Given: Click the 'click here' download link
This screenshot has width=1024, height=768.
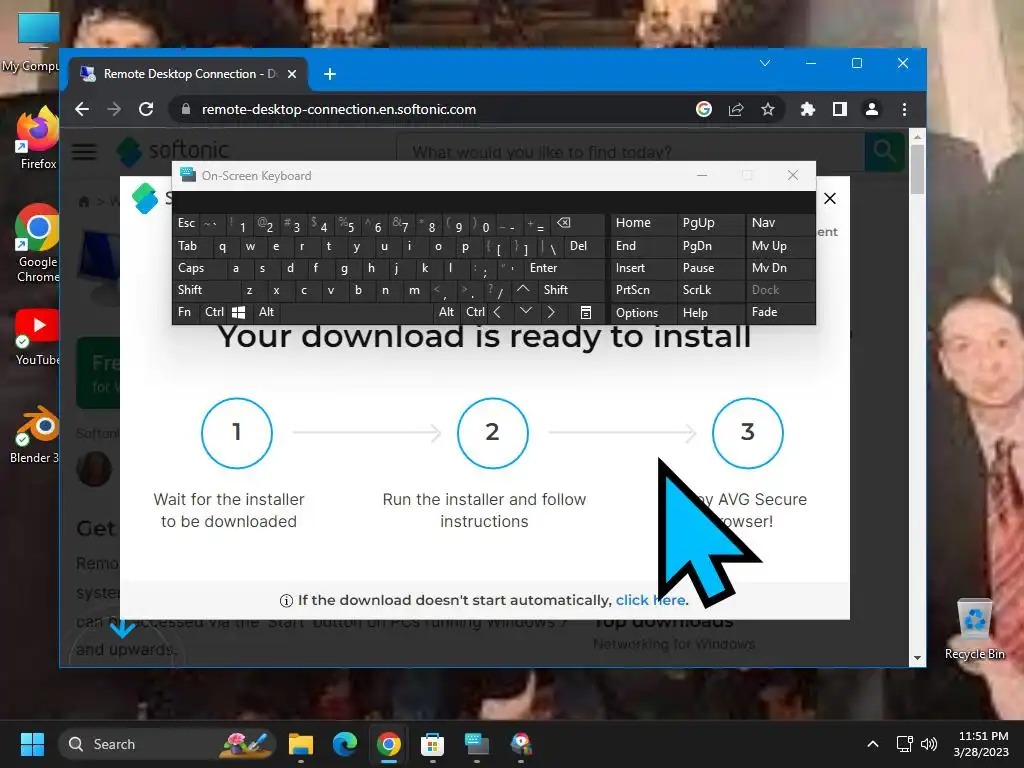Looking at the screenshot, I should pyautogui.click(x=650, y=600).
